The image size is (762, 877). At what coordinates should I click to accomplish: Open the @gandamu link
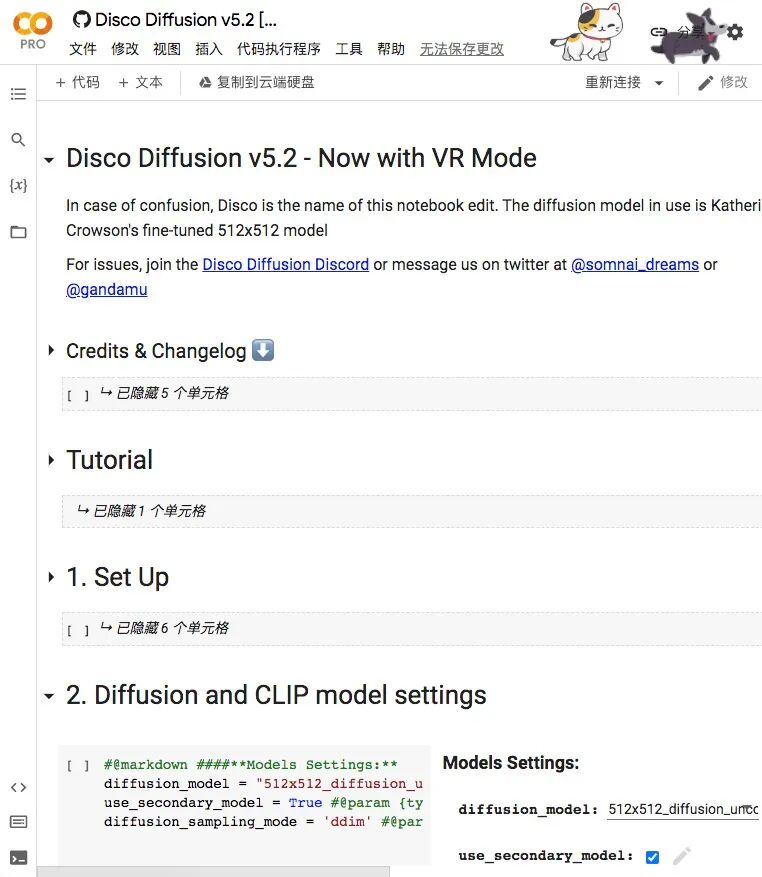click(107, 289)
